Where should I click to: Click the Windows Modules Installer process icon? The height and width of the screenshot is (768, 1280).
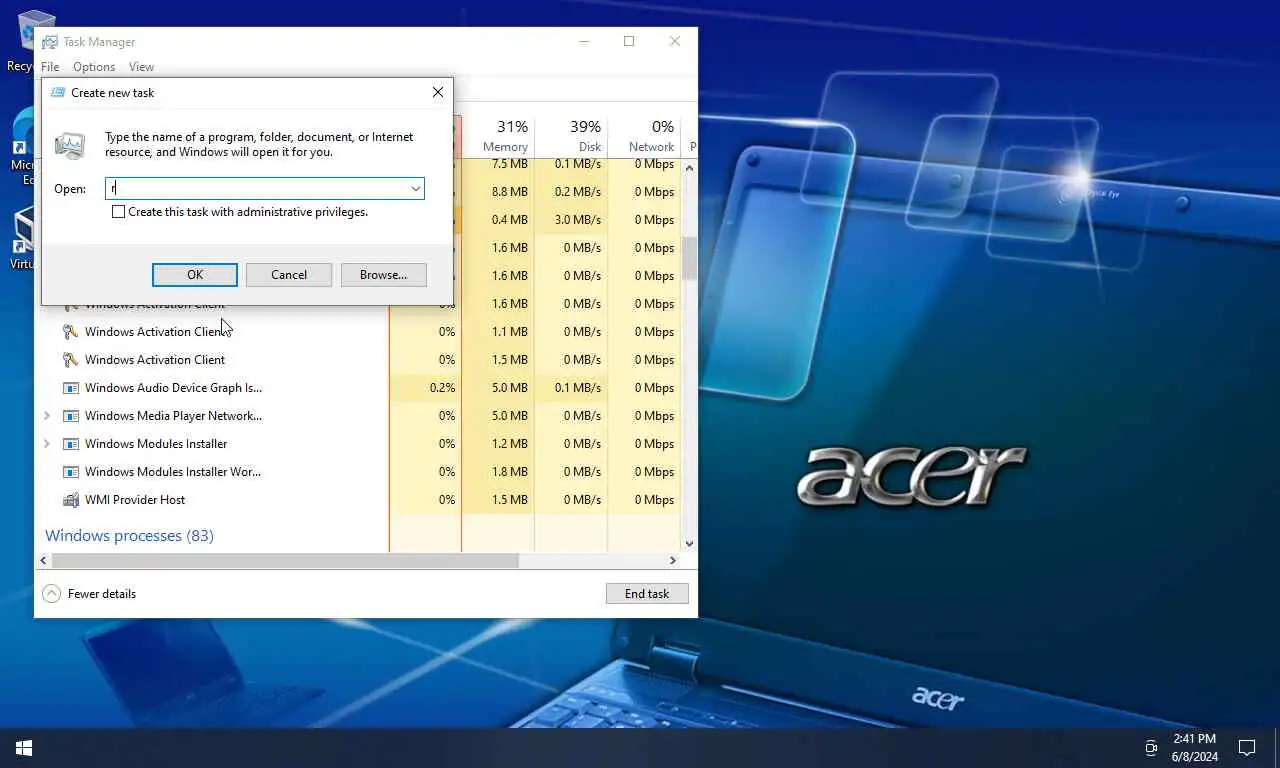tap(70, 443)
